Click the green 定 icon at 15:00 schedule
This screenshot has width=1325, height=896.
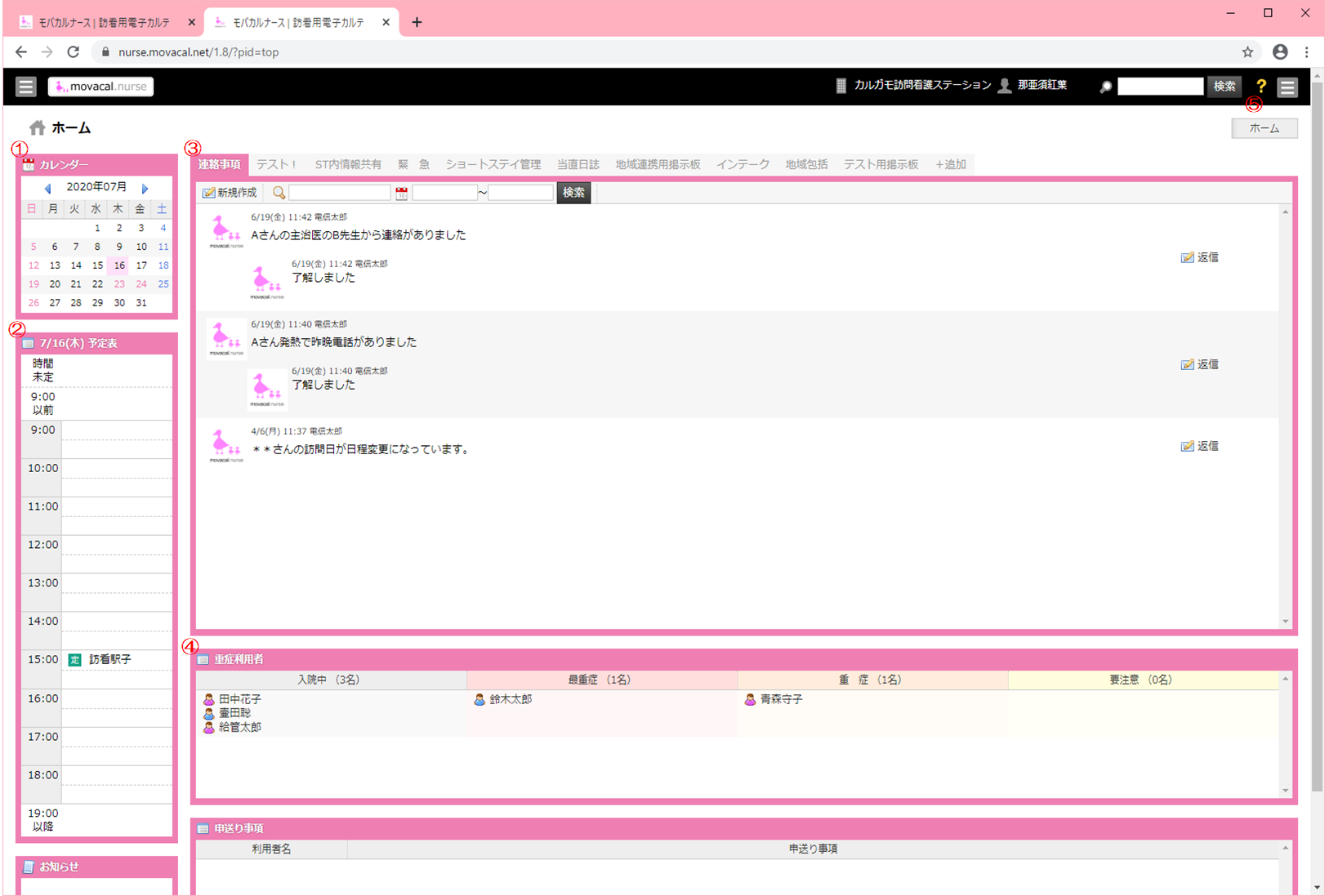[x=75, y=660]
